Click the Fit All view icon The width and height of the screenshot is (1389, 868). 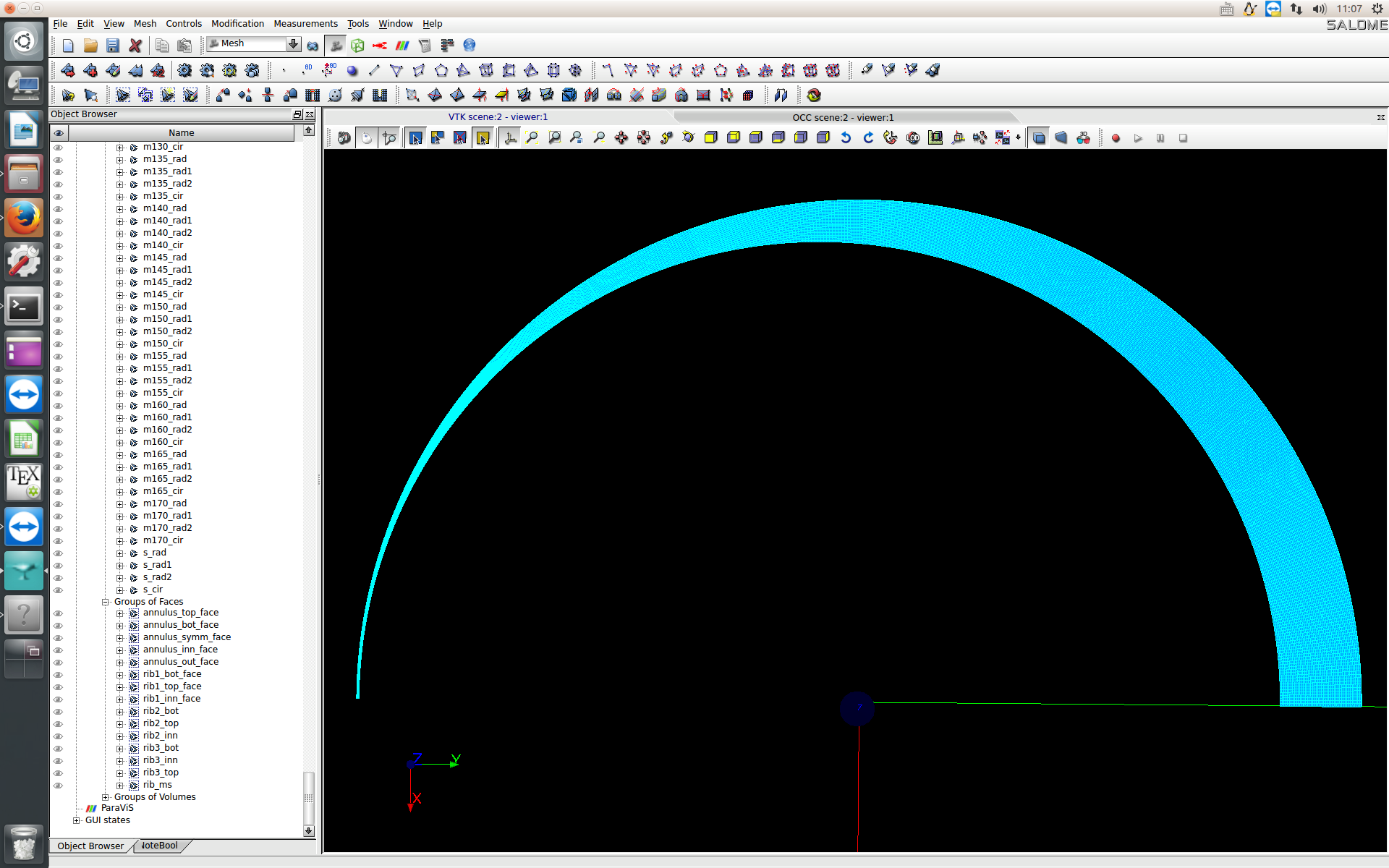tap(532, 138)
